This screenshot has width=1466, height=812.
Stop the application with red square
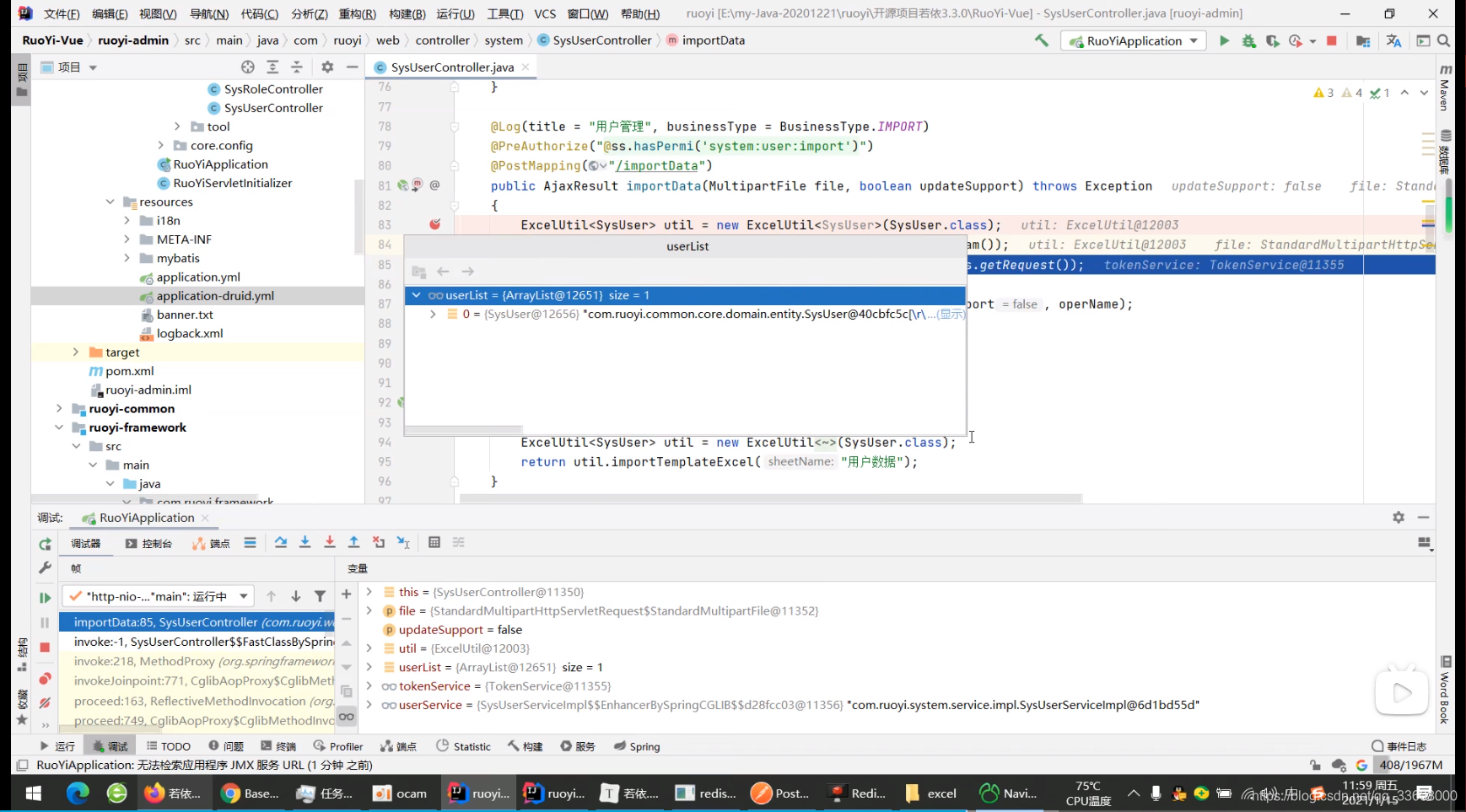(1332, 40)
